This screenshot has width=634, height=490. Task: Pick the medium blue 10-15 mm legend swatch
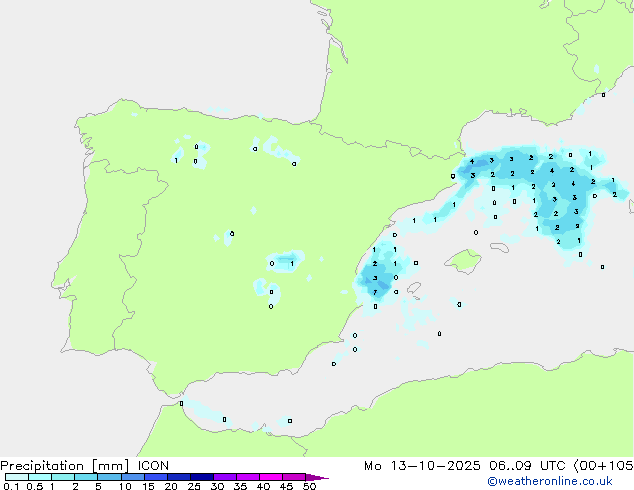pyautogui.click(x=133, y=478)
